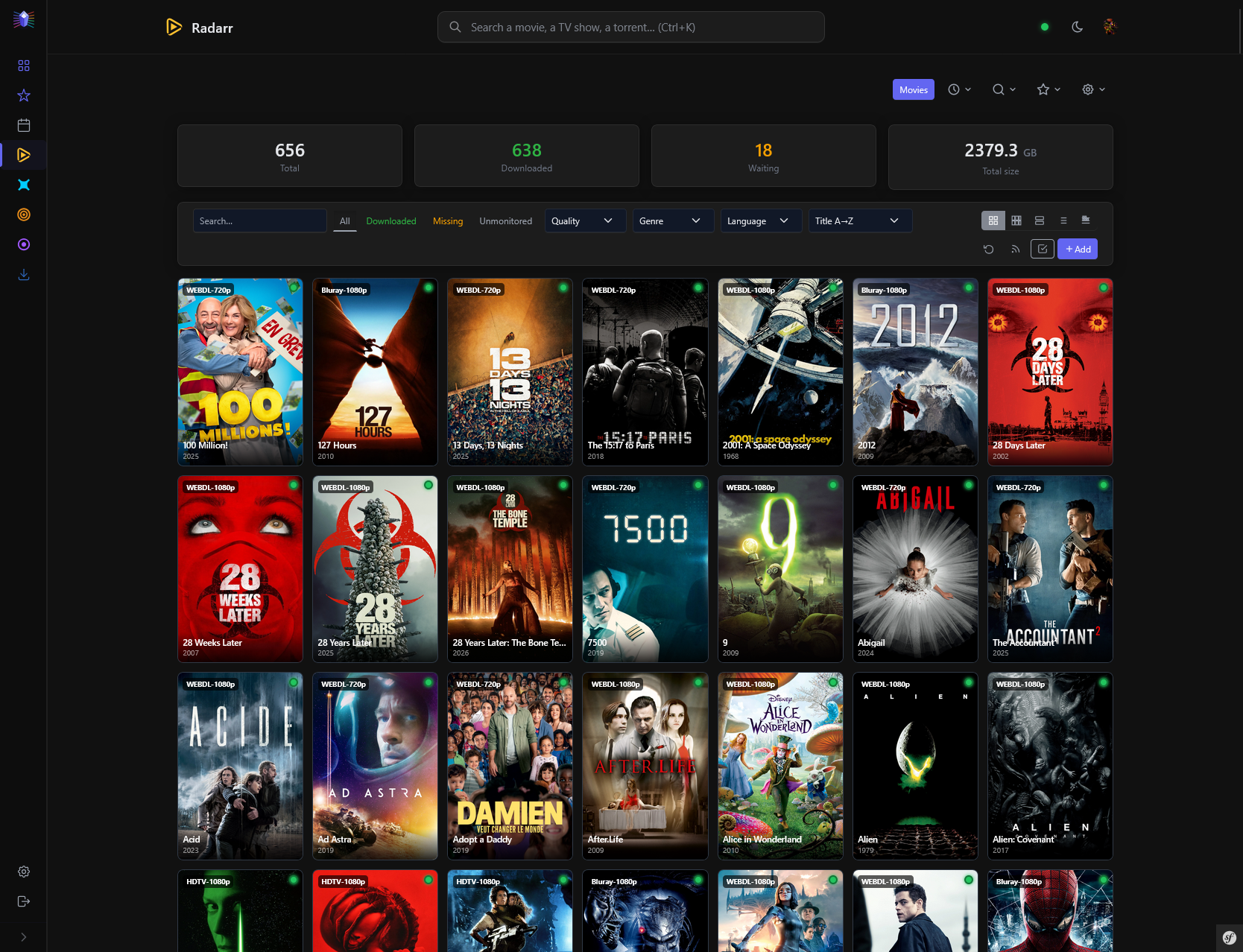
Task: Focus the global search bar
Action: pos(631,27)
